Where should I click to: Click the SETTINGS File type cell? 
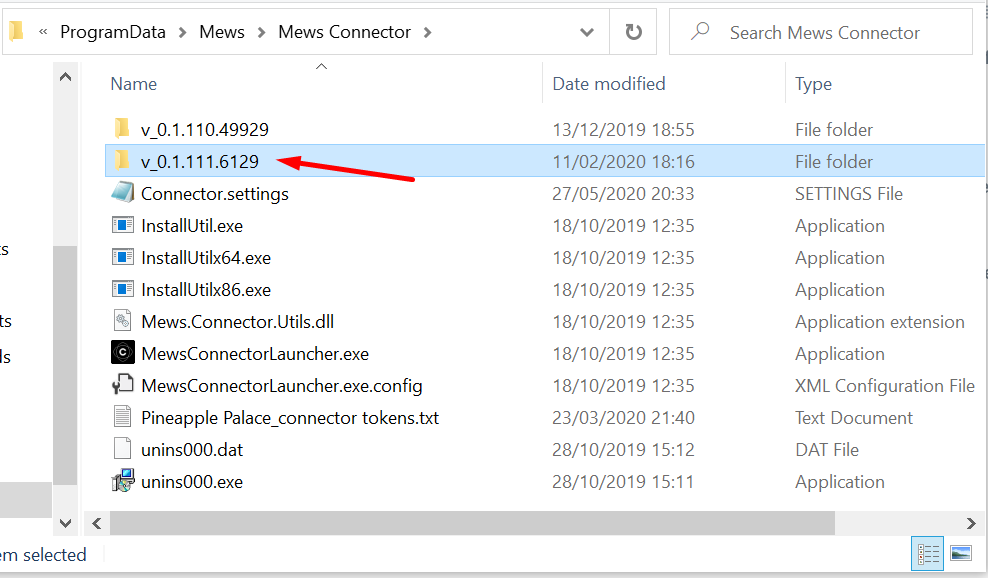pos(849,194)
